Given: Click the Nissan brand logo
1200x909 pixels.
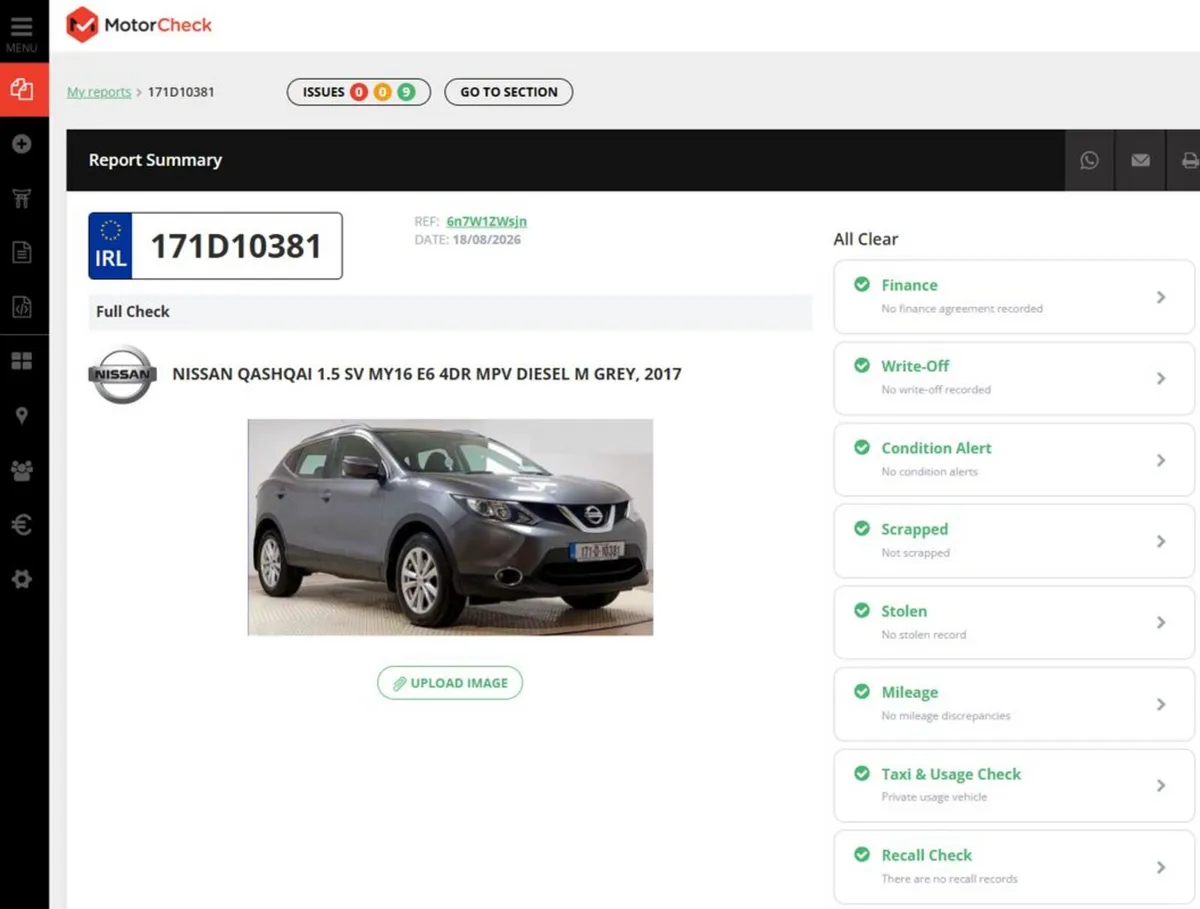Looking at the screenshot, I should [122, 375].
